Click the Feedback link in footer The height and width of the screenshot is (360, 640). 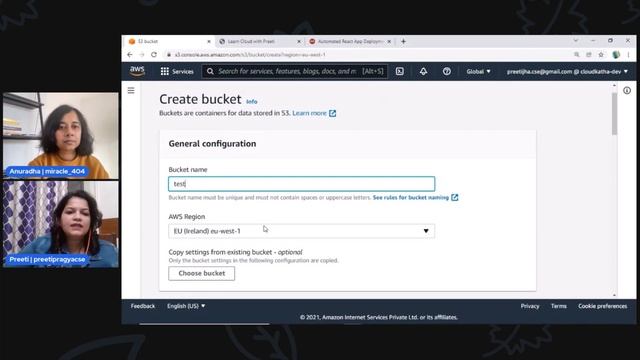(x=143, y=306)
